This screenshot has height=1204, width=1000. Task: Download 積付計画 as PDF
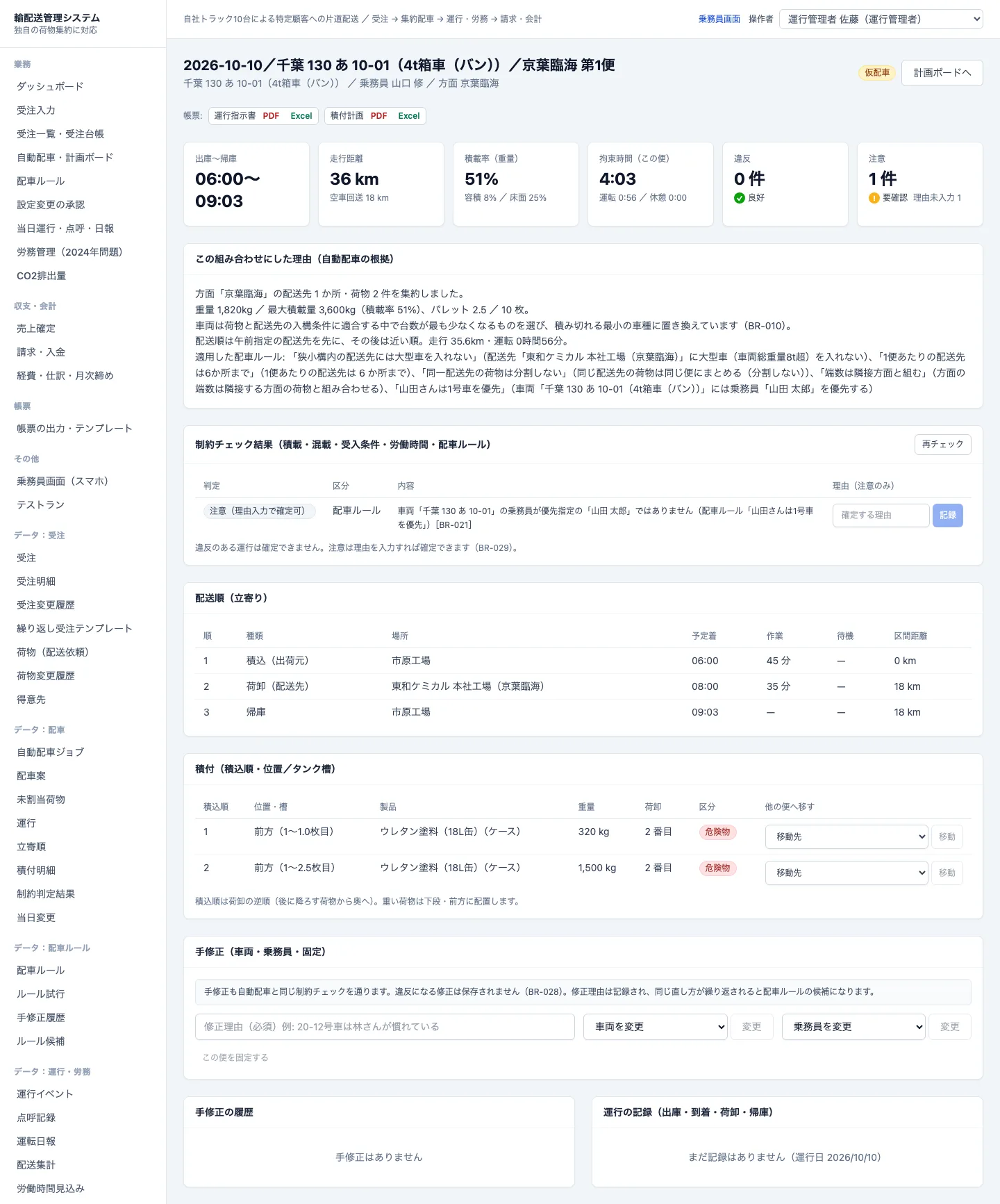click(379, 116)
